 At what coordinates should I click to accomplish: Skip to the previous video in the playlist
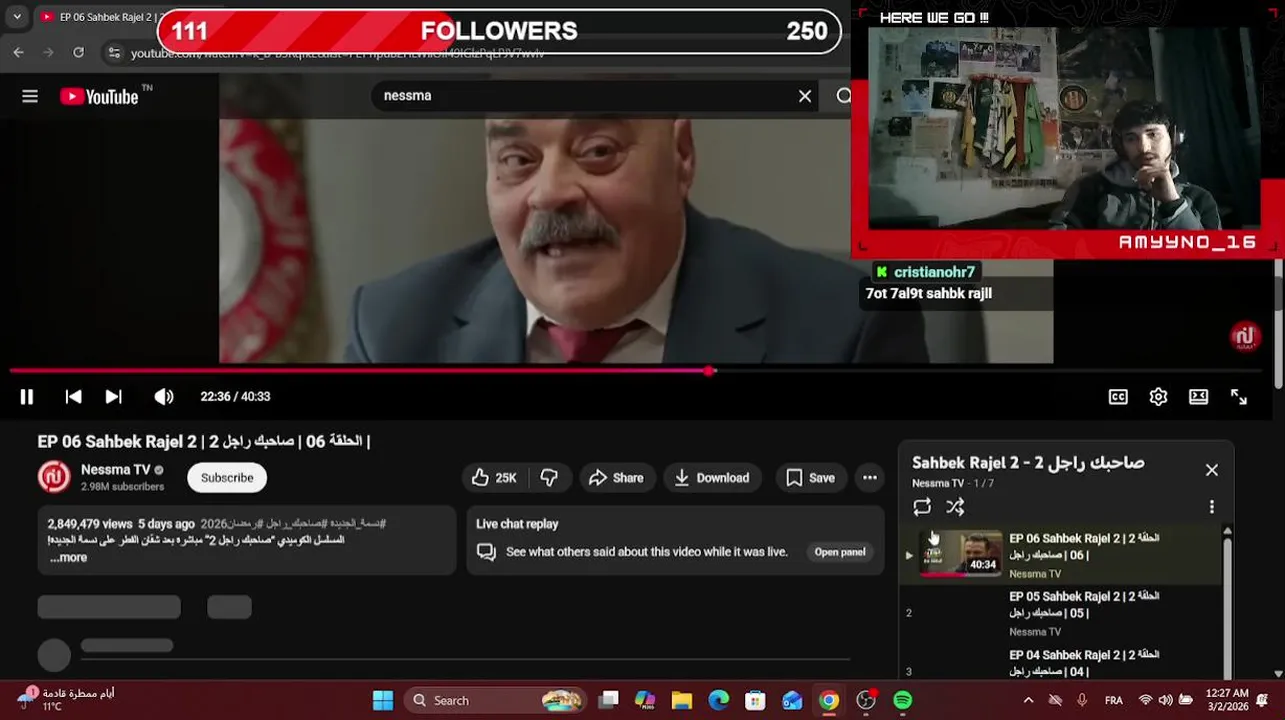73,397
